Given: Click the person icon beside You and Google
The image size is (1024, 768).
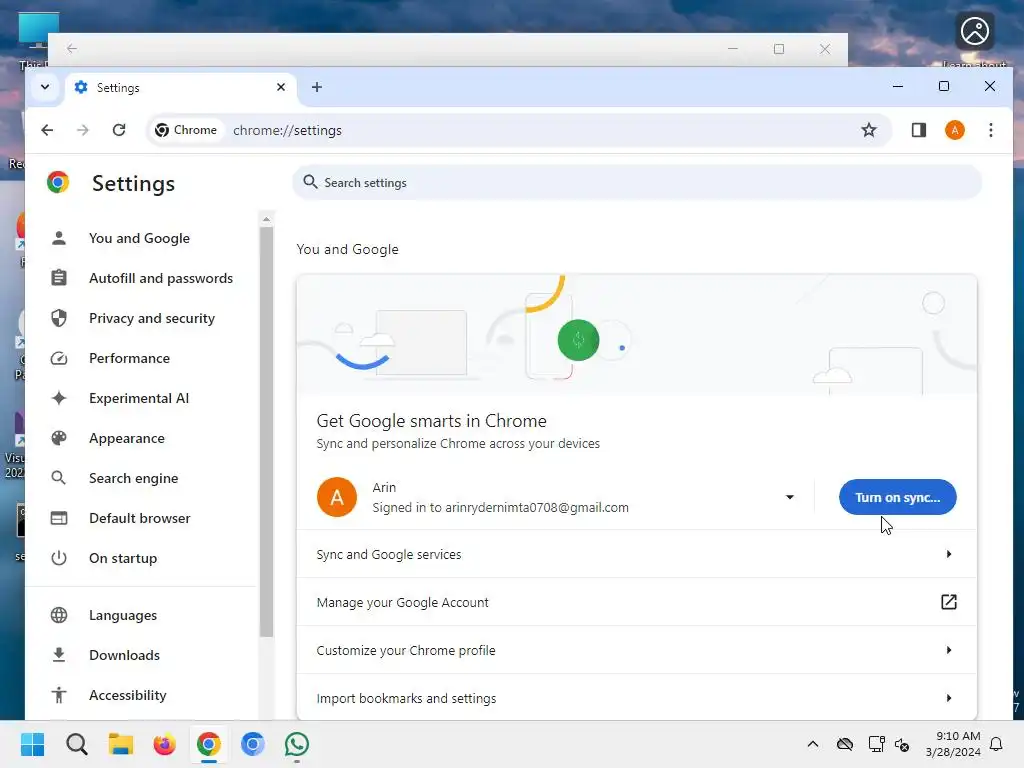Looking at the screenshot, I should tap(59, 238).
